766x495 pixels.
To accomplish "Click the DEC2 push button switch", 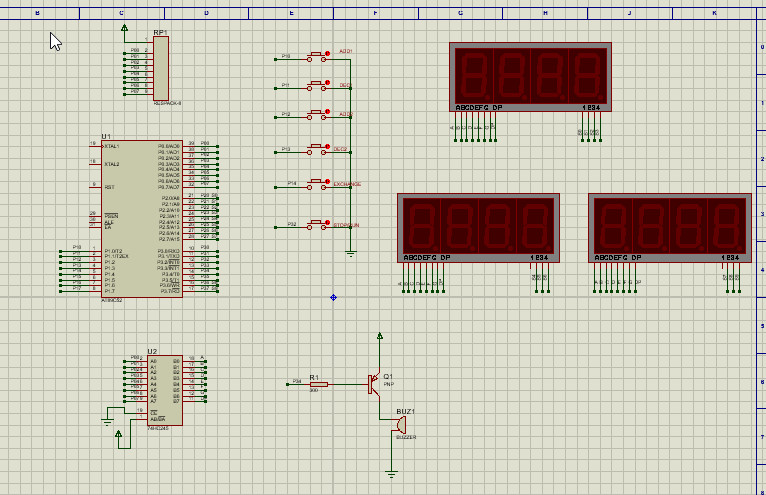I will (x=317, y=150).
